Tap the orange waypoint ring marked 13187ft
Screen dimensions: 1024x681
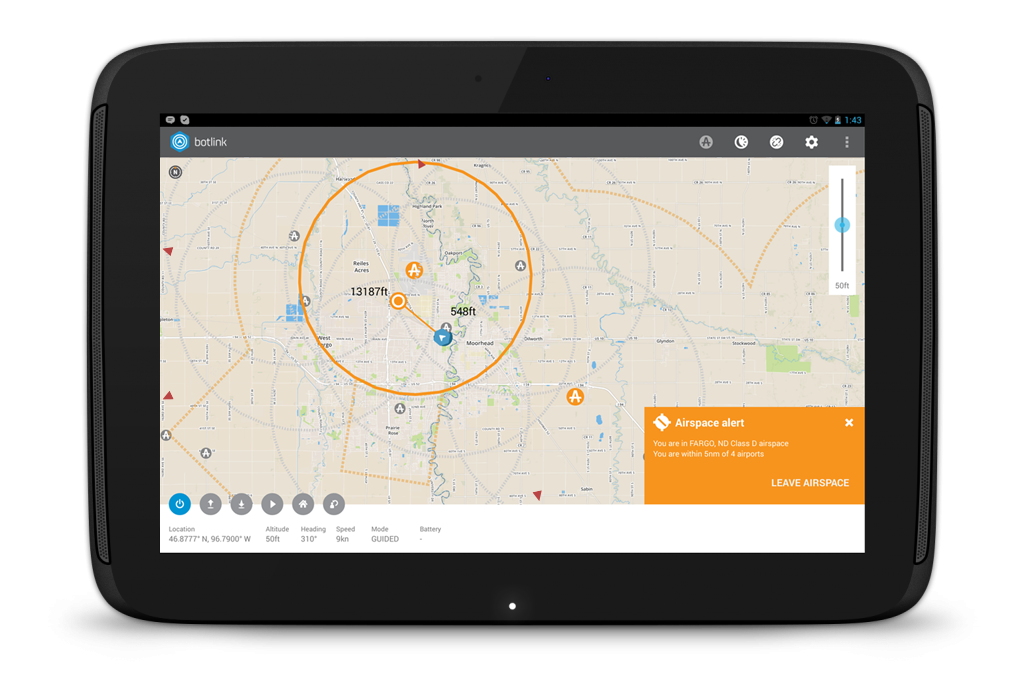click(x=398, y=300)
